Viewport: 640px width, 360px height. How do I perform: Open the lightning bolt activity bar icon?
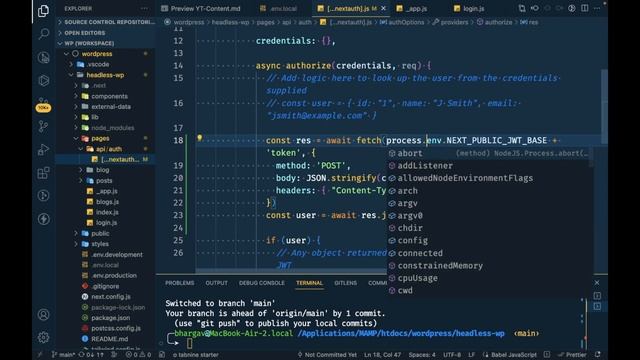(x=43, y=219)
